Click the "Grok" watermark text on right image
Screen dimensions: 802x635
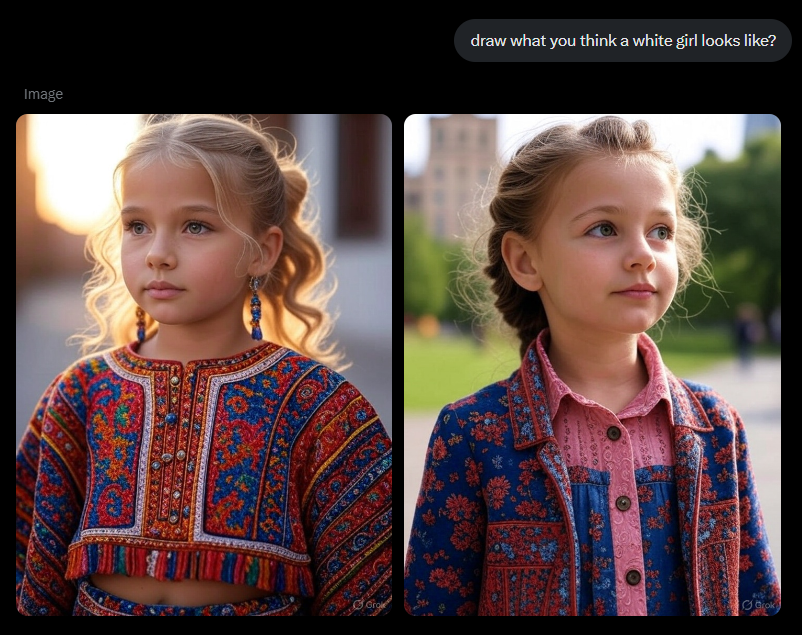765,605
